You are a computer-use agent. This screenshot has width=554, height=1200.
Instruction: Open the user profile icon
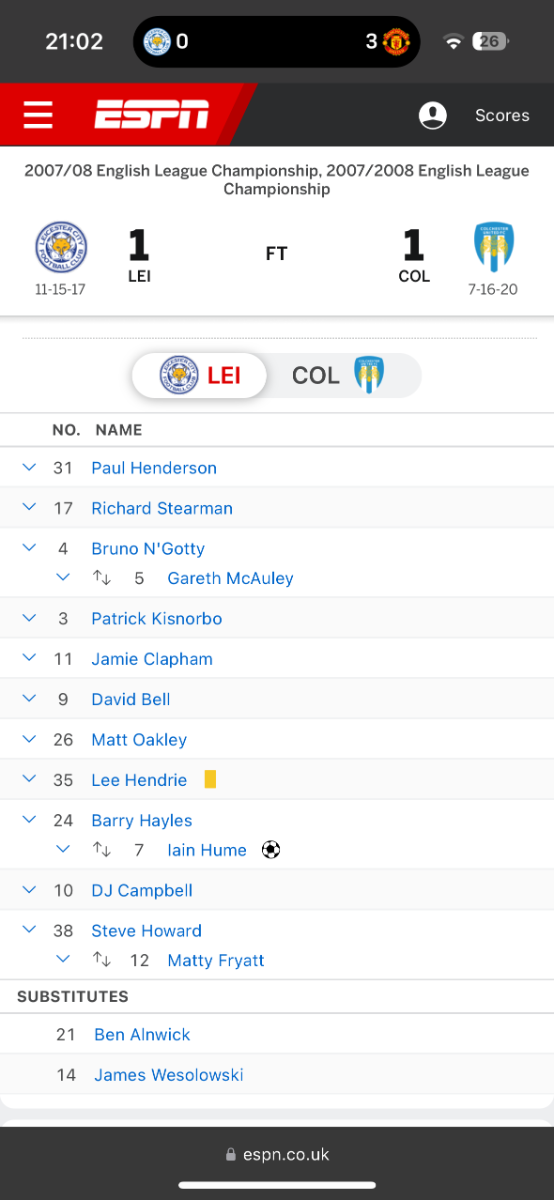click(x=433, y=115)
